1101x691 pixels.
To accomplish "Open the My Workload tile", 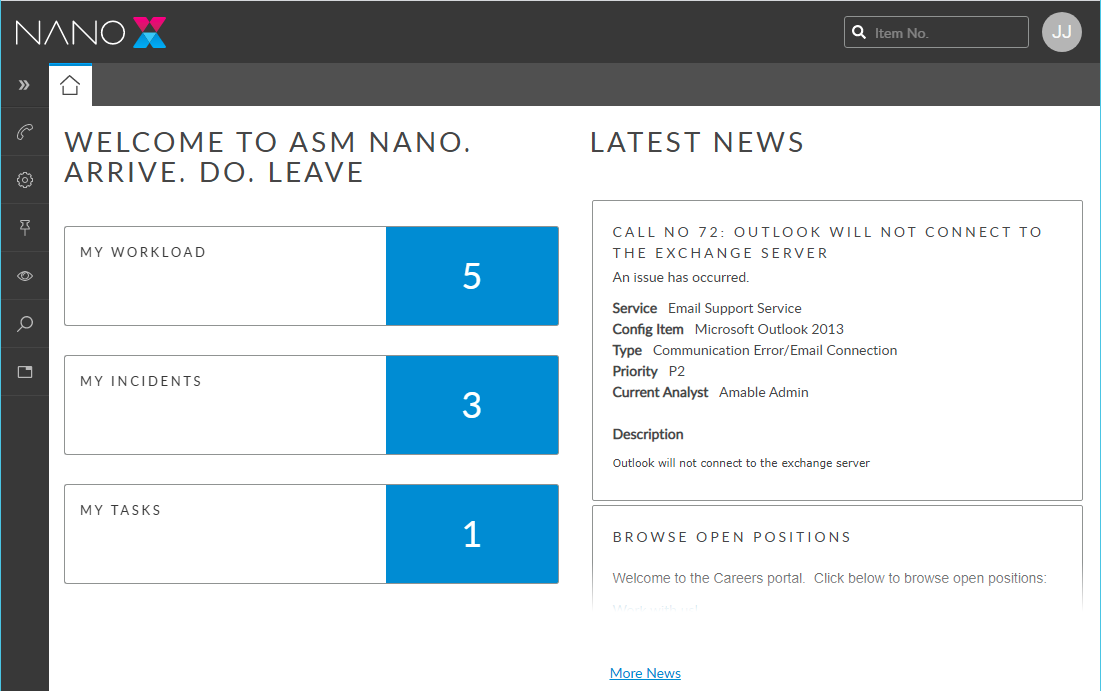I will [225, 276].
